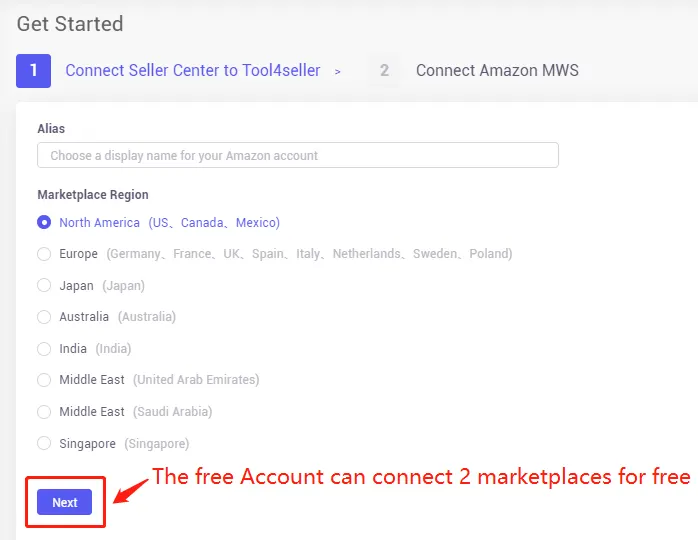698x540 pixels.
Task: Choose the India marketplace radio button
Action: [44, 349]
